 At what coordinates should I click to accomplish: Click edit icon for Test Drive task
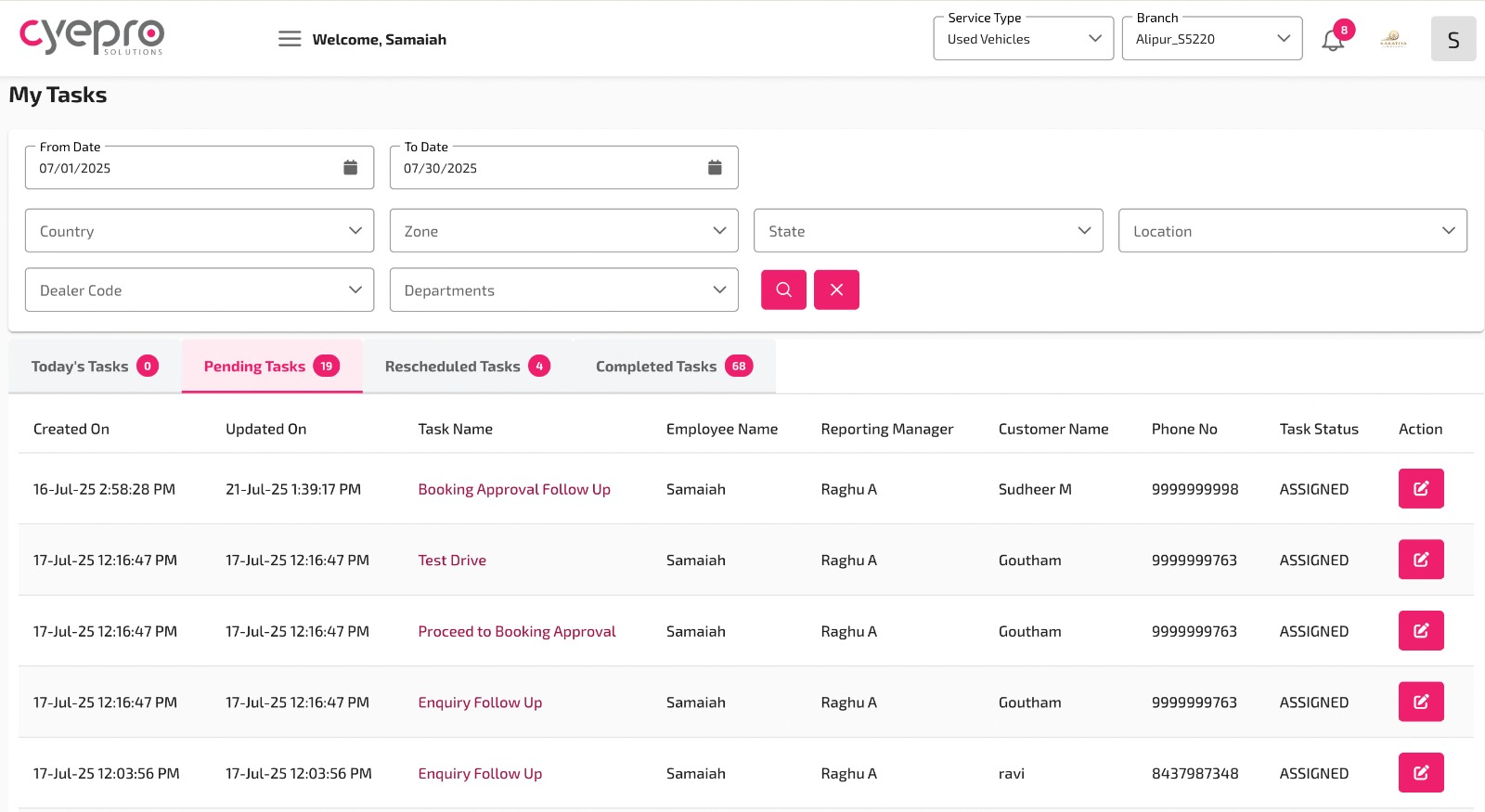click(1420, 560)
